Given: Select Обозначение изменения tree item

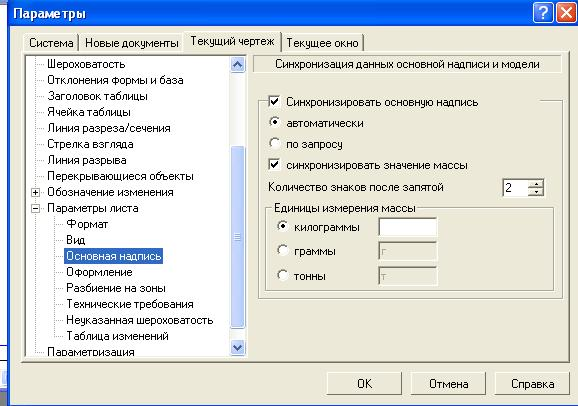Looking at the screenshot, I should coord(110,192).
